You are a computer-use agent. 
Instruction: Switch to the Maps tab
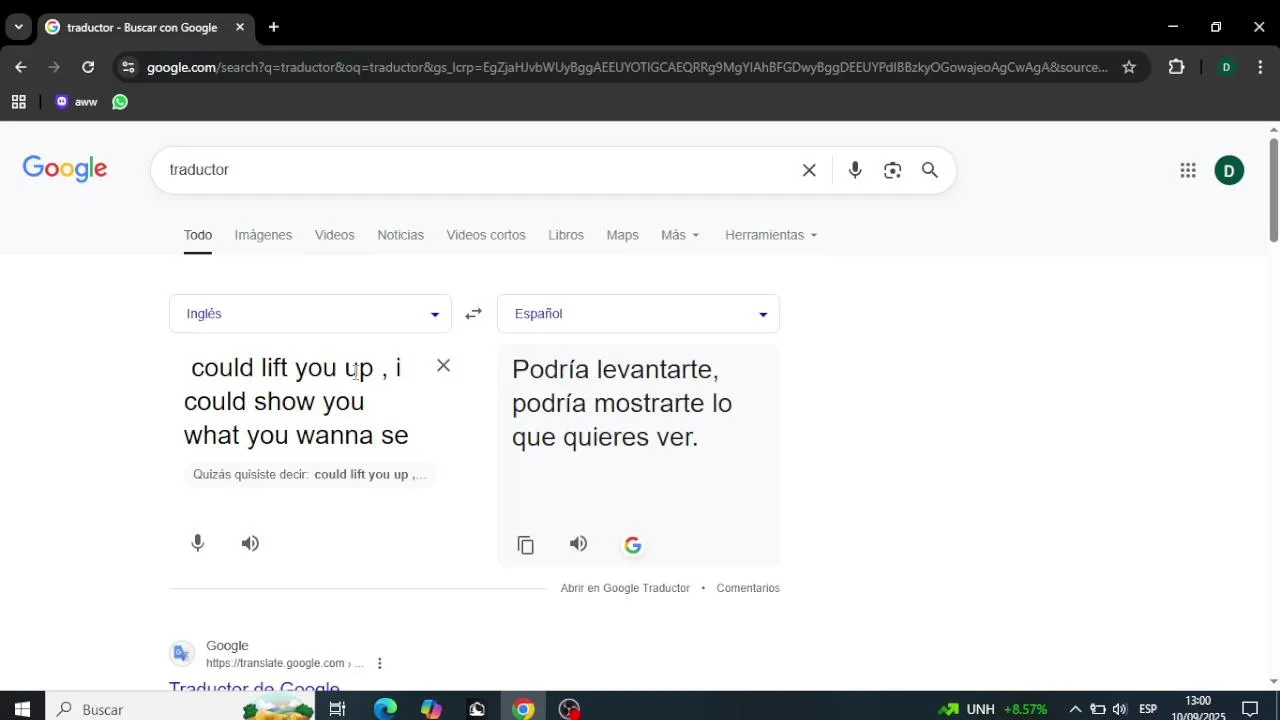coord(622,235)
